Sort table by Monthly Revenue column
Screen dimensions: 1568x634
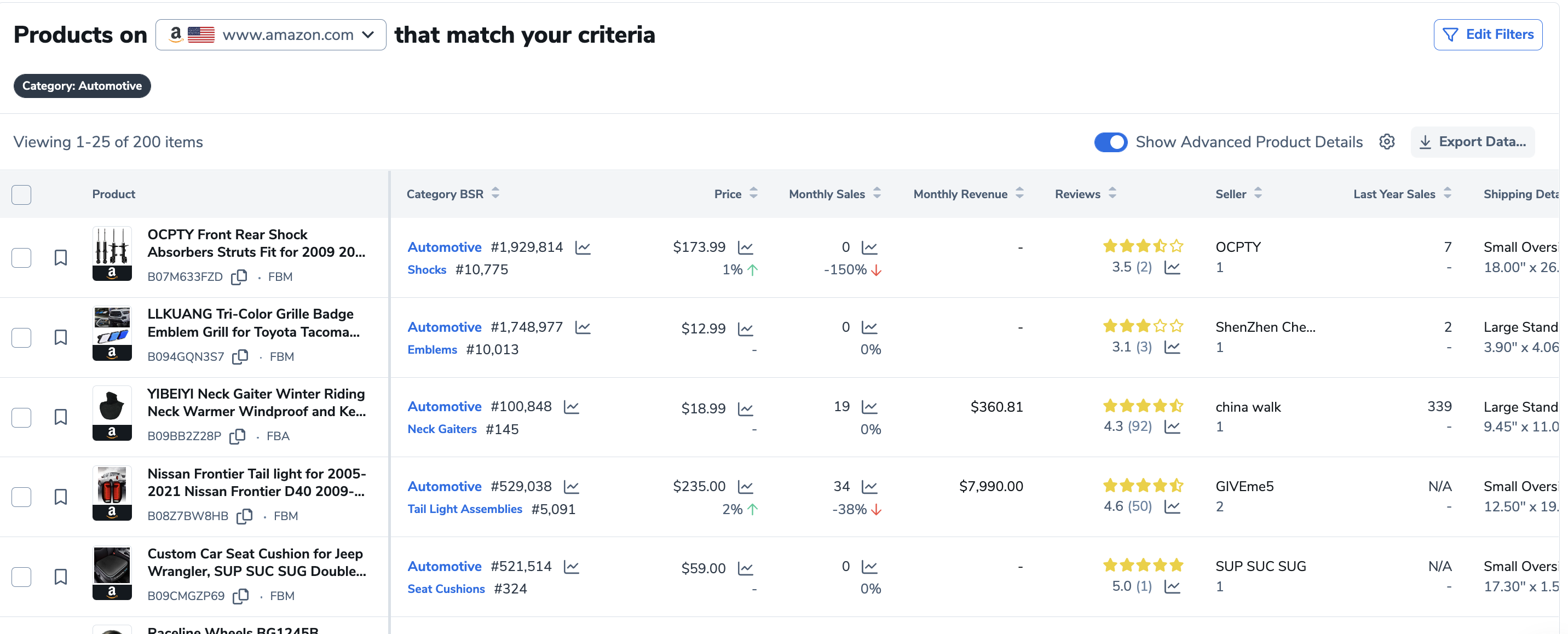pos(968,194)
